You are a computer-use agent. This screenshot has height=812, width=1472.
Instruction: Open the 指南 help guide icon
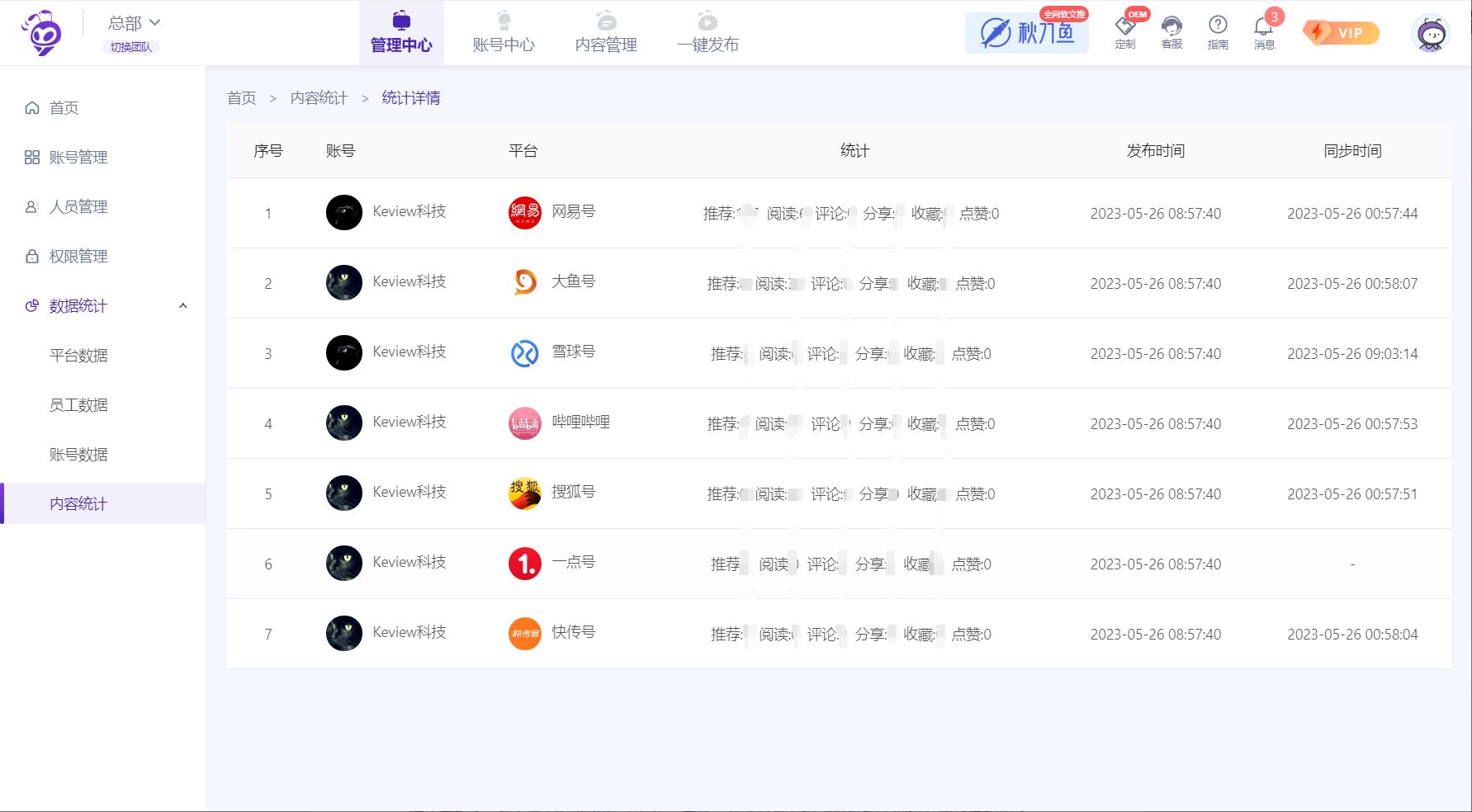1218,31
